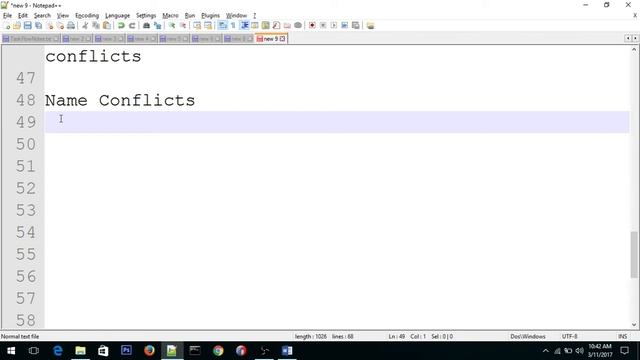The width and height of the screenshot is (640, 360).
Task: Open the View menu
Action: tap(62, 16)
